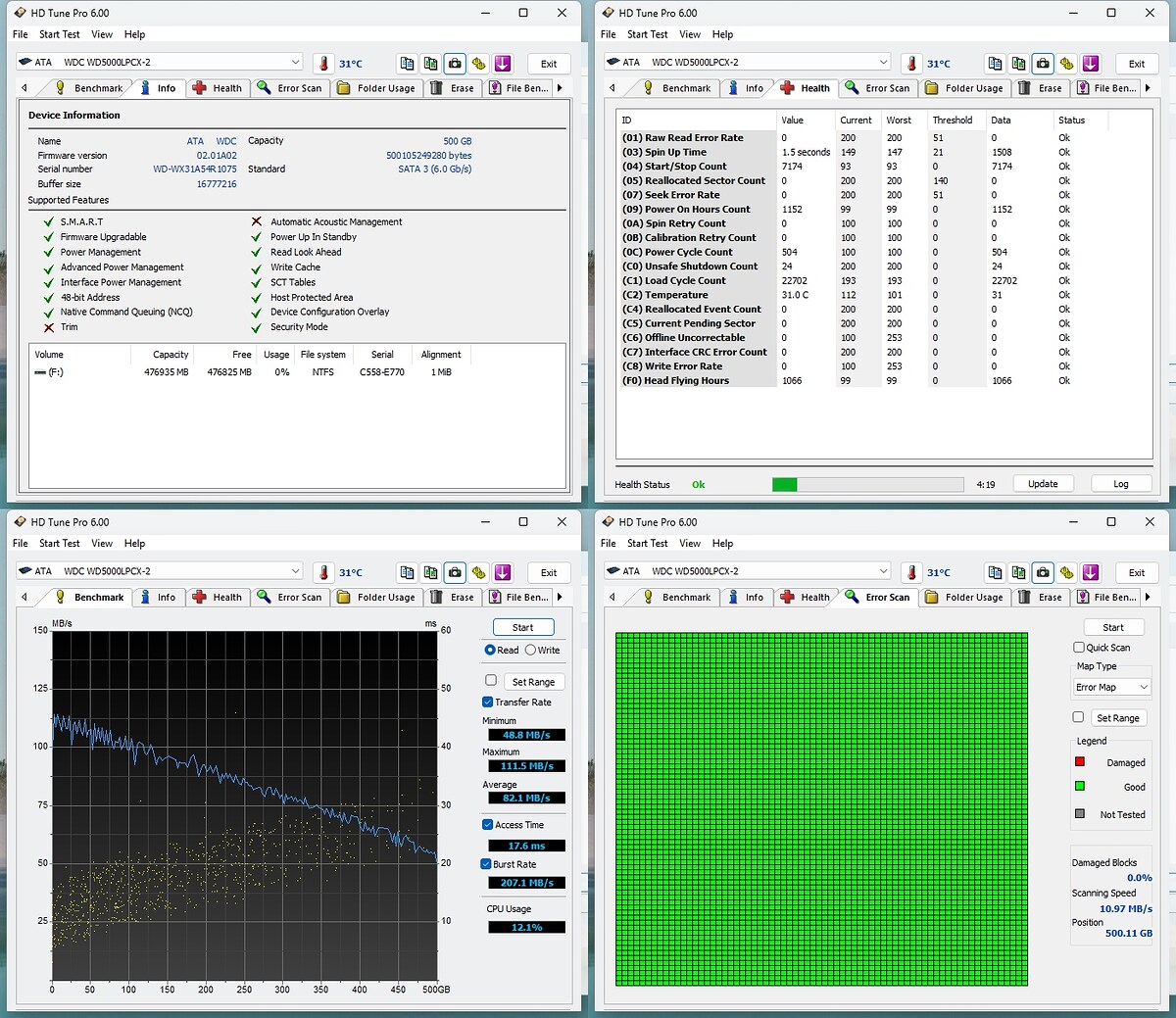Tick the checkbox beside Set Range in Benchmark window
The image size is (1176, 1018).
pyautogui.click(x=491, y=680)
